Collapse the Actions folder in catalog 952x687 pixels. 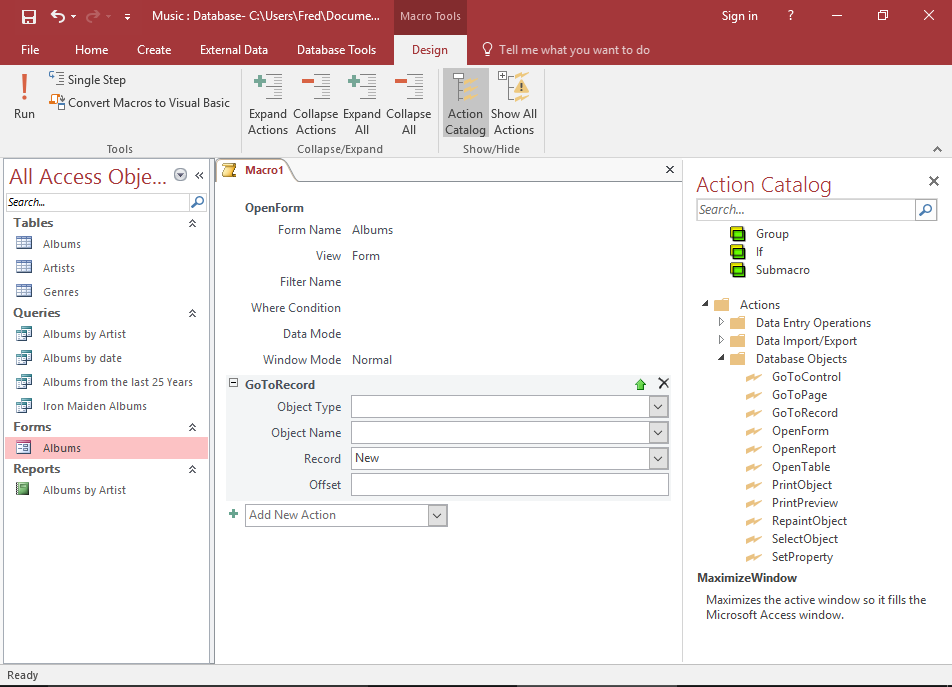point(705,303)
